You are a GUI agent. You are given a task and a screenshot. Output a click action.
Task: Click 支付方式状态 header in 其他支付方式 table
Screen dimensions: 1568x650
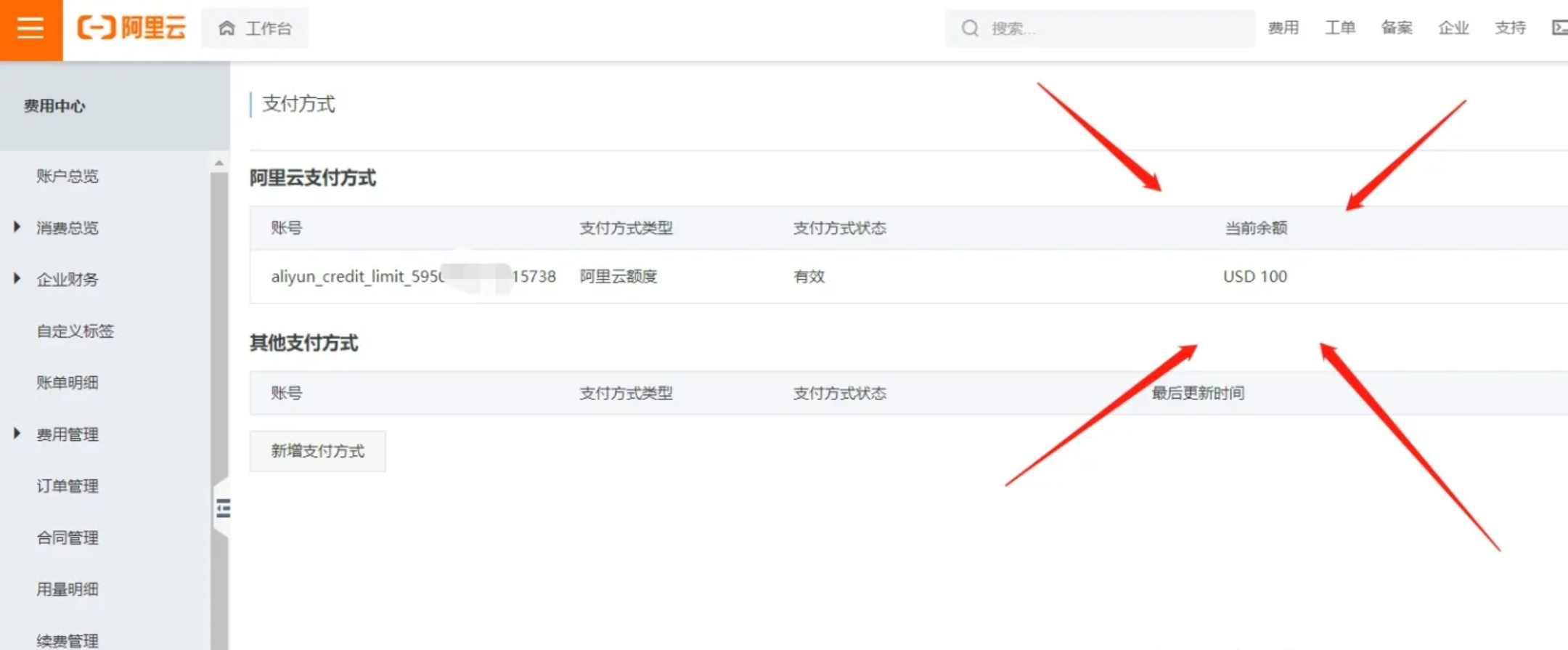click(839, 393)
